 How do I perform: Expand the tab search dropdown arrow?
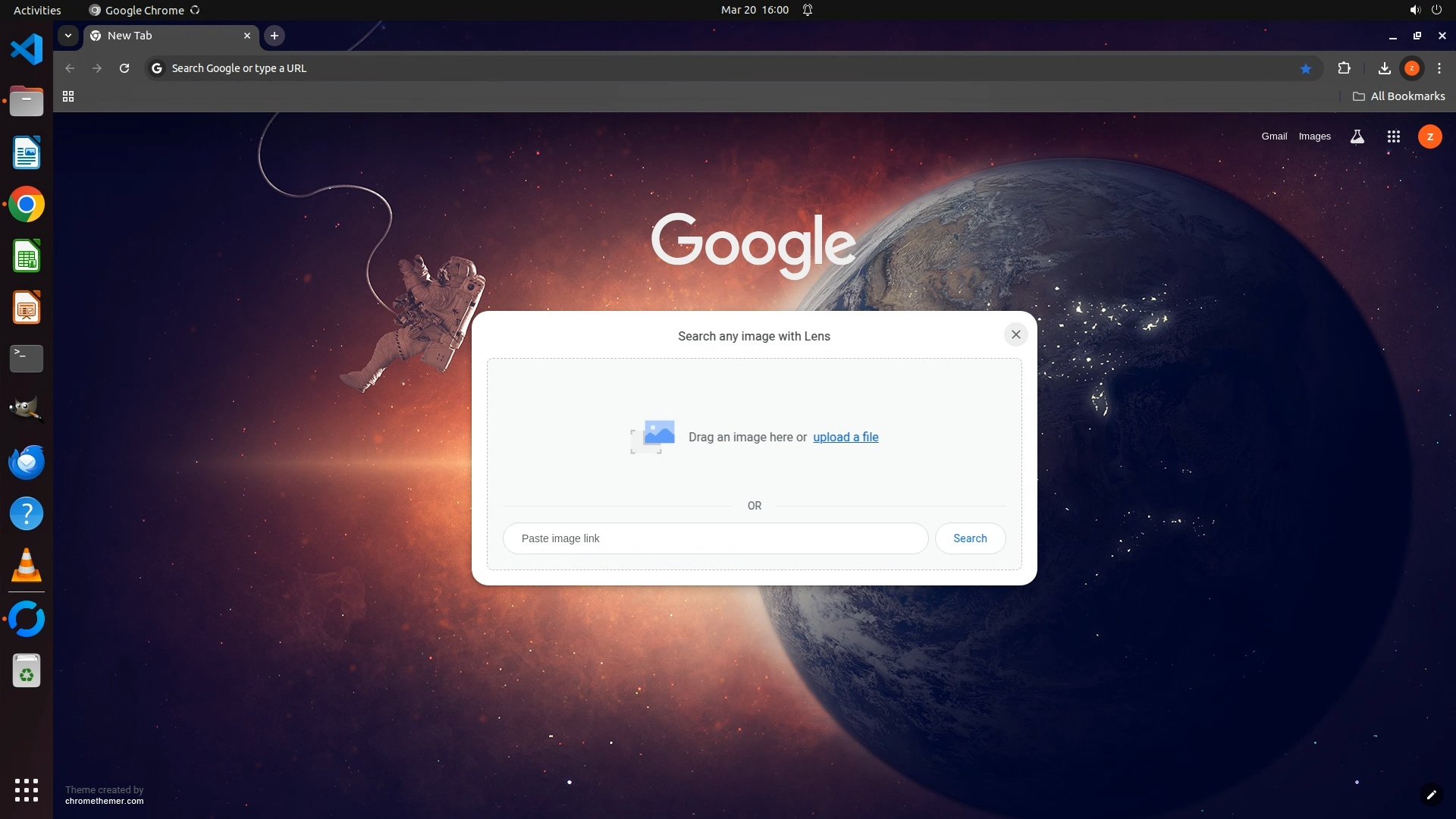pos(68,36)
